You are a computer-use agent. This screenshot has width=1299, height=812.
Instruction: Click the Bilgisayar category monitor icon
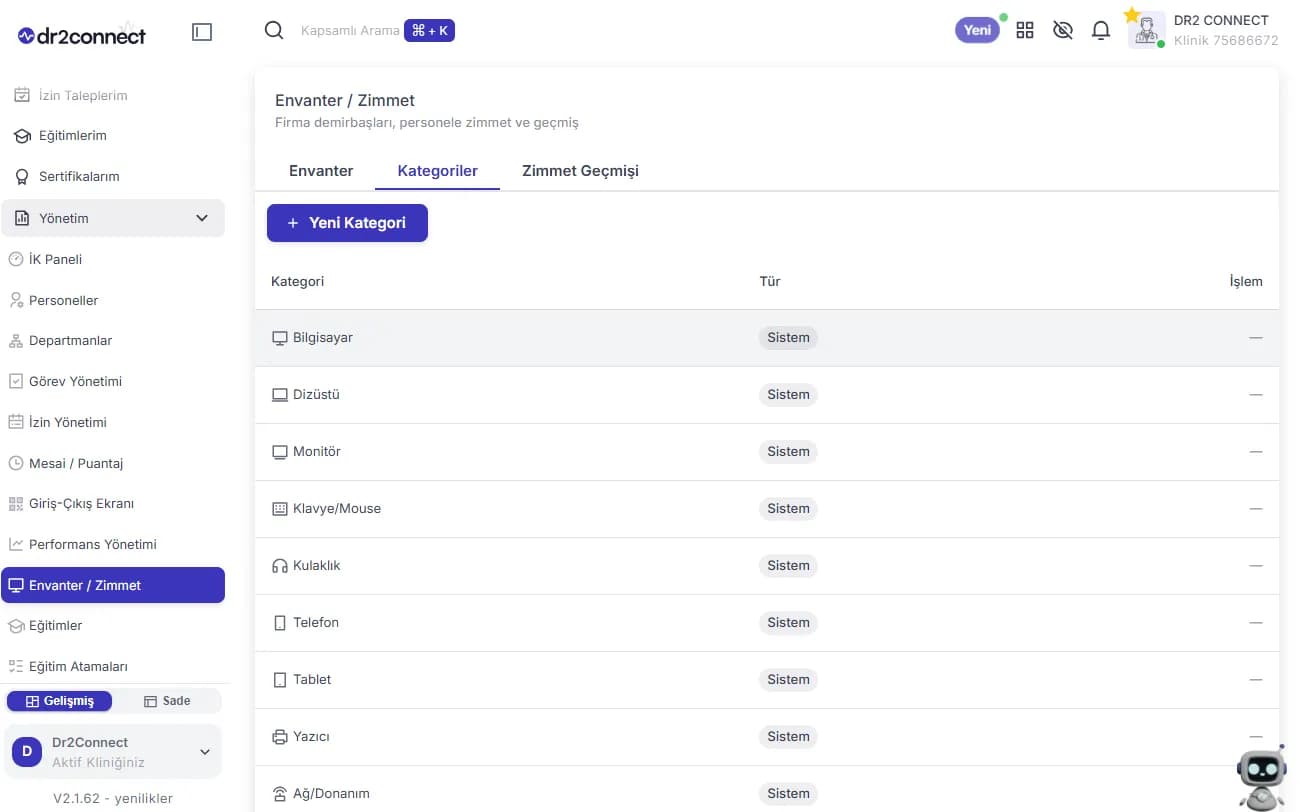pyautogui.click(x=280, y=338)
